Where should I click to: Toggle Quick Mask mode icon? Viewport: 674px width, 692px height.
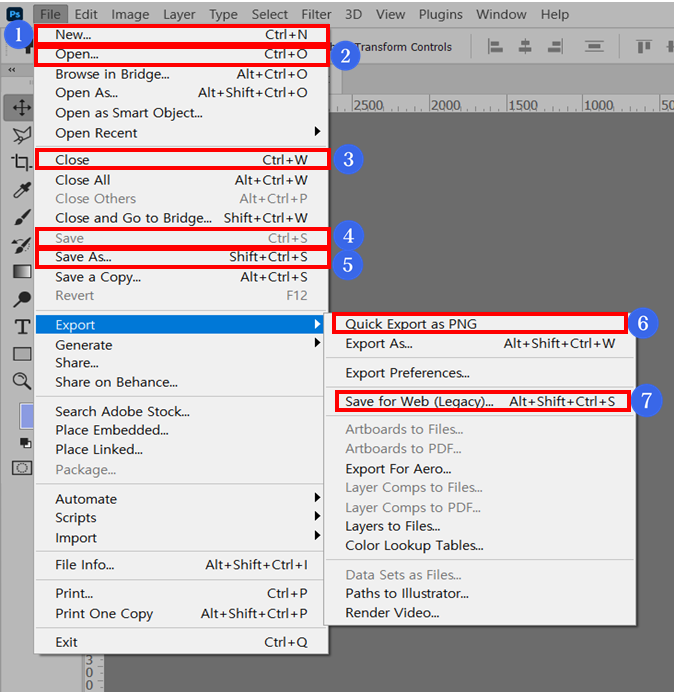[x=22, y=467]
